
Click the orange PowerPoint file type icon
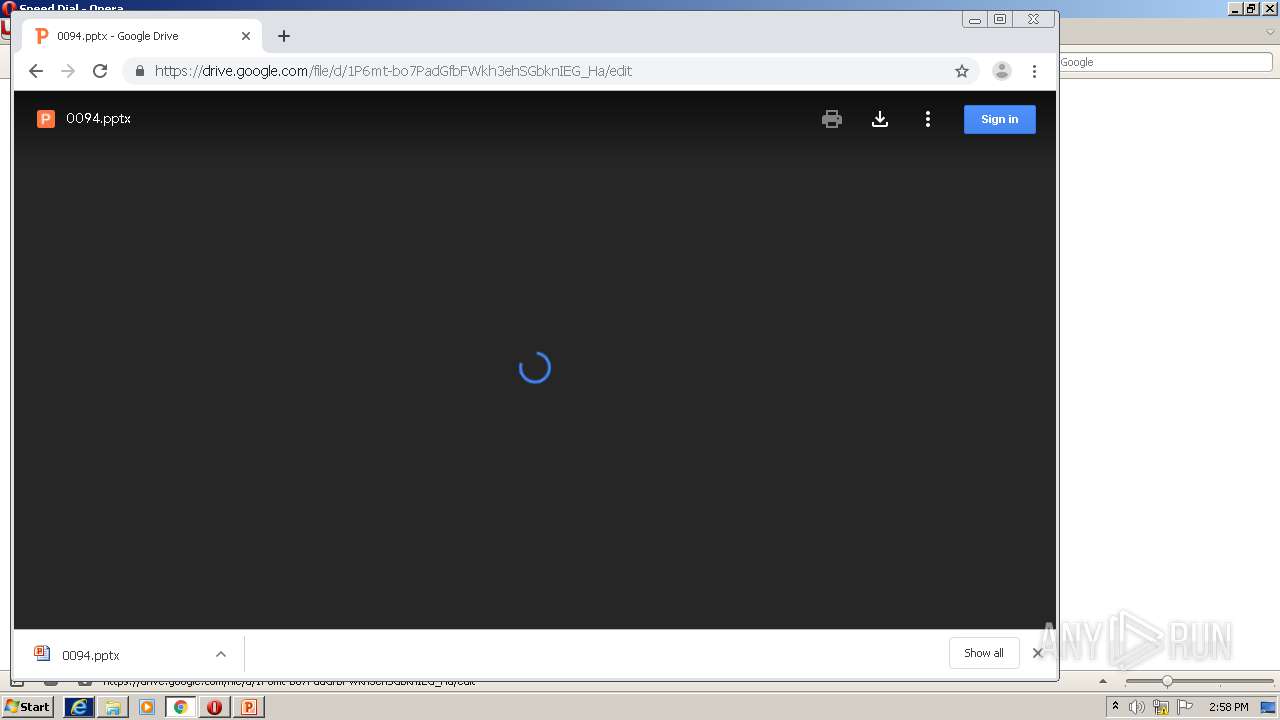pyautogui.click(x=45, y=119)
